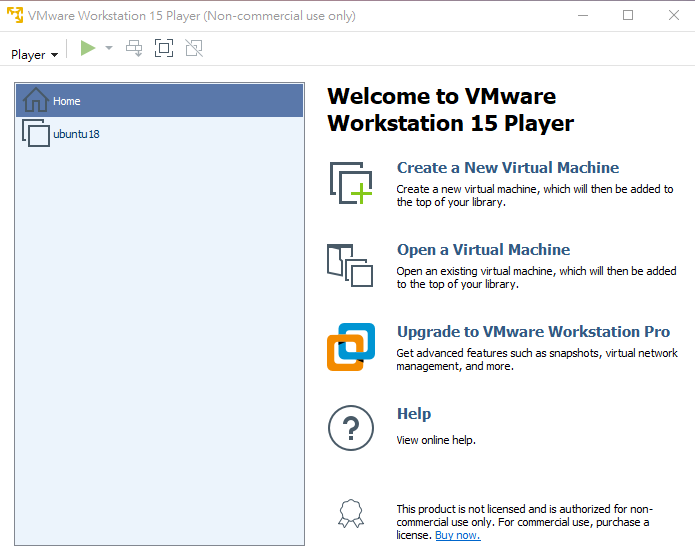Minimize the VMware Player window

pyautogui.click(x=583, y=16)
